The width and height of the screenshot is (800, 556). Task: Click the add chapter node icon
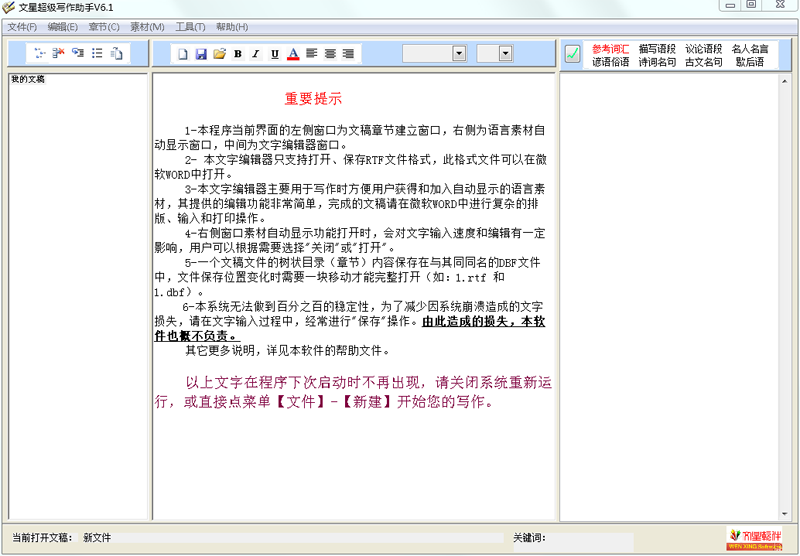pos(39,54)
